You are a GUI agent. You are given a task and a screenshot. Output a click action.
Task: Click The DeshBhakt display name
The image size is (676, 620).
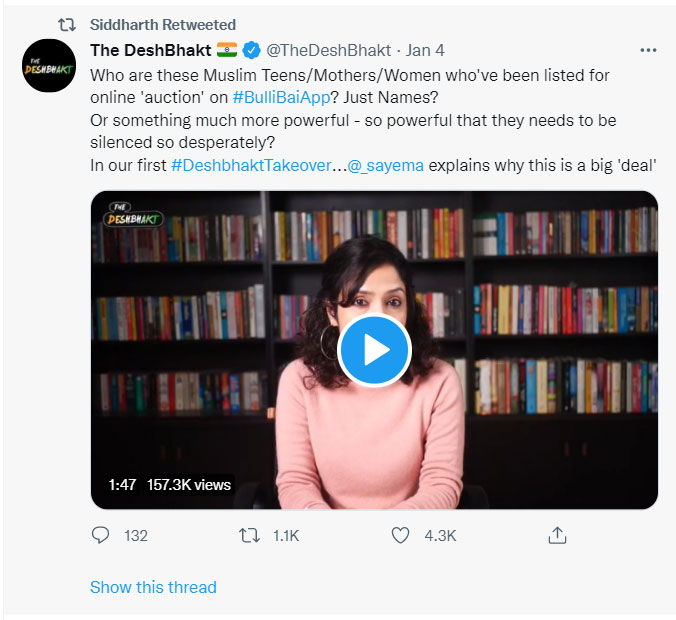click(150, 51)
